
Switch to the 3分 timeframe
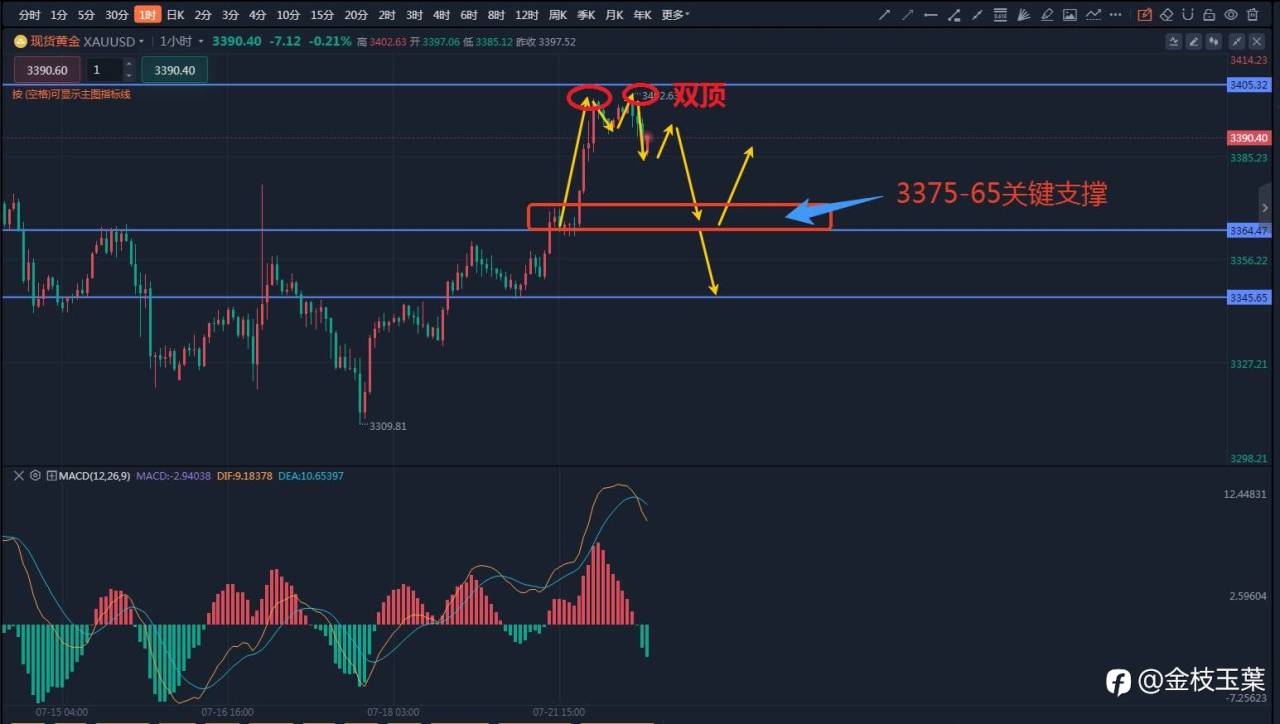pyautogui.click(x=230, y=15)
